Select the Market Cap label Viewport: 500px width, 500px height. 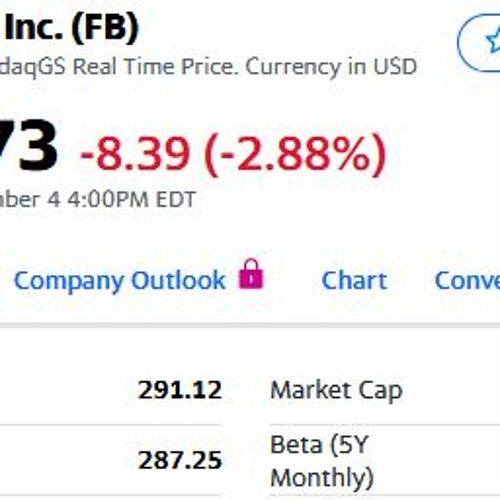[x=337, y=391]
